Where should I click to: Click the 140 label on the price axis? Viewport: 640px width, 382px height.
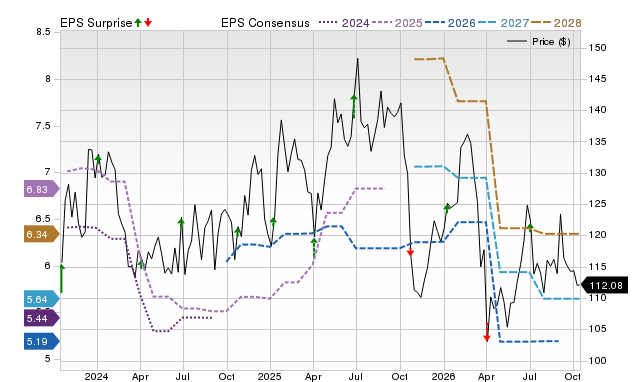598,110
